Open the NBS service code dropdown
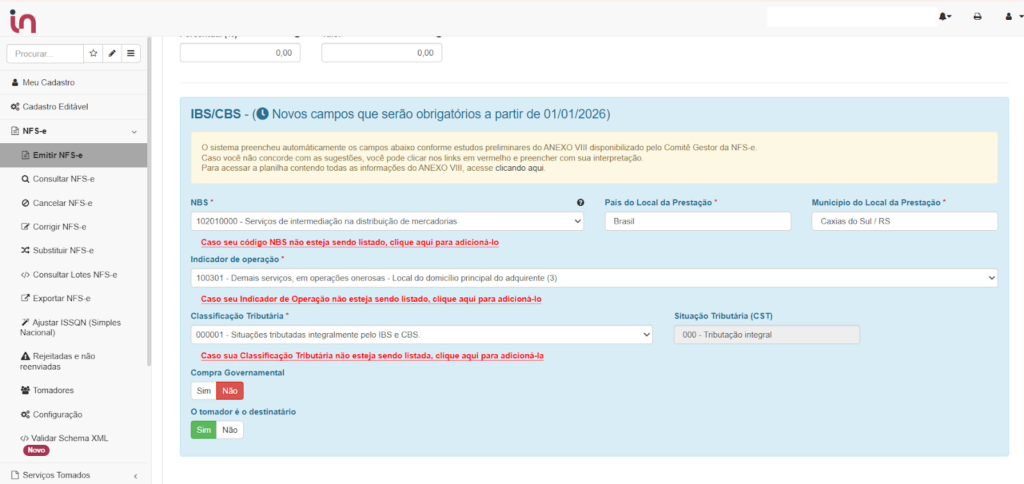 coord(387,221)
